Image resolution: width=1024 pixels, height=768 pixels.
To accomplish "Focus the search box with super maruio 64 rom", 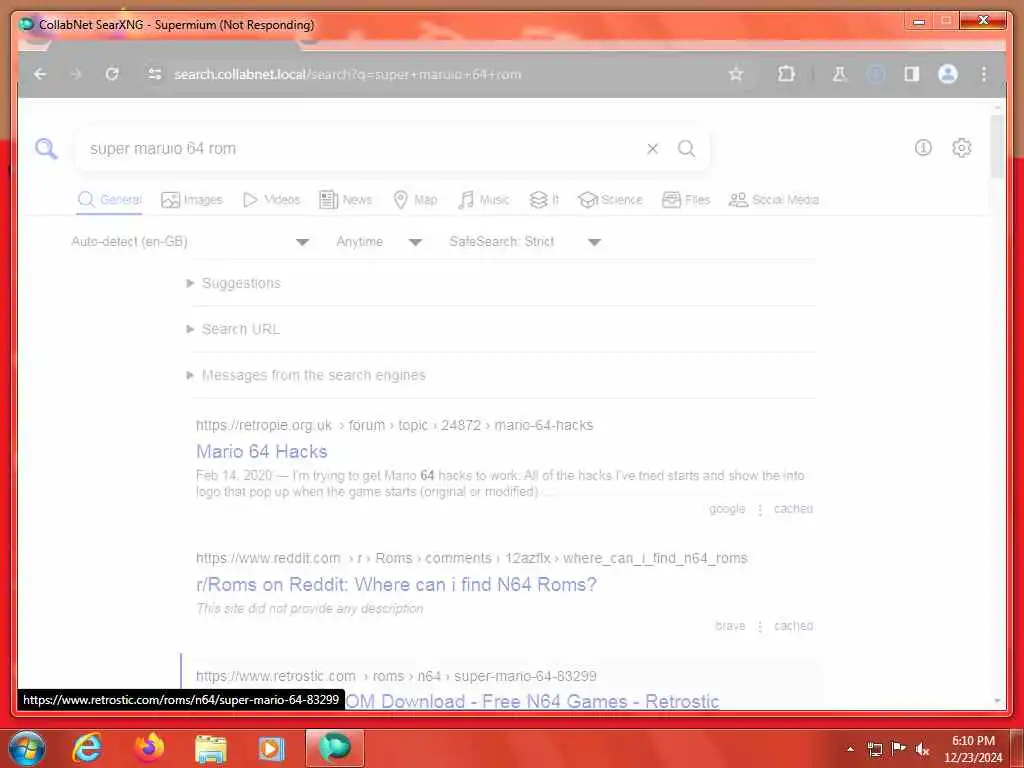I will click(359, 149).
